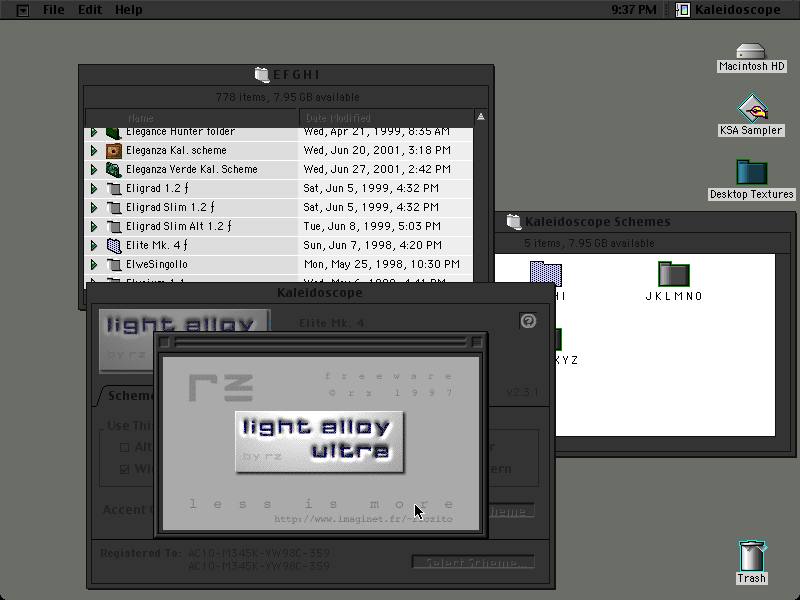Screen dimensions: 800x600
Task: Click the 5 items, 7.95 GB available text
Action: pos(589,243)
